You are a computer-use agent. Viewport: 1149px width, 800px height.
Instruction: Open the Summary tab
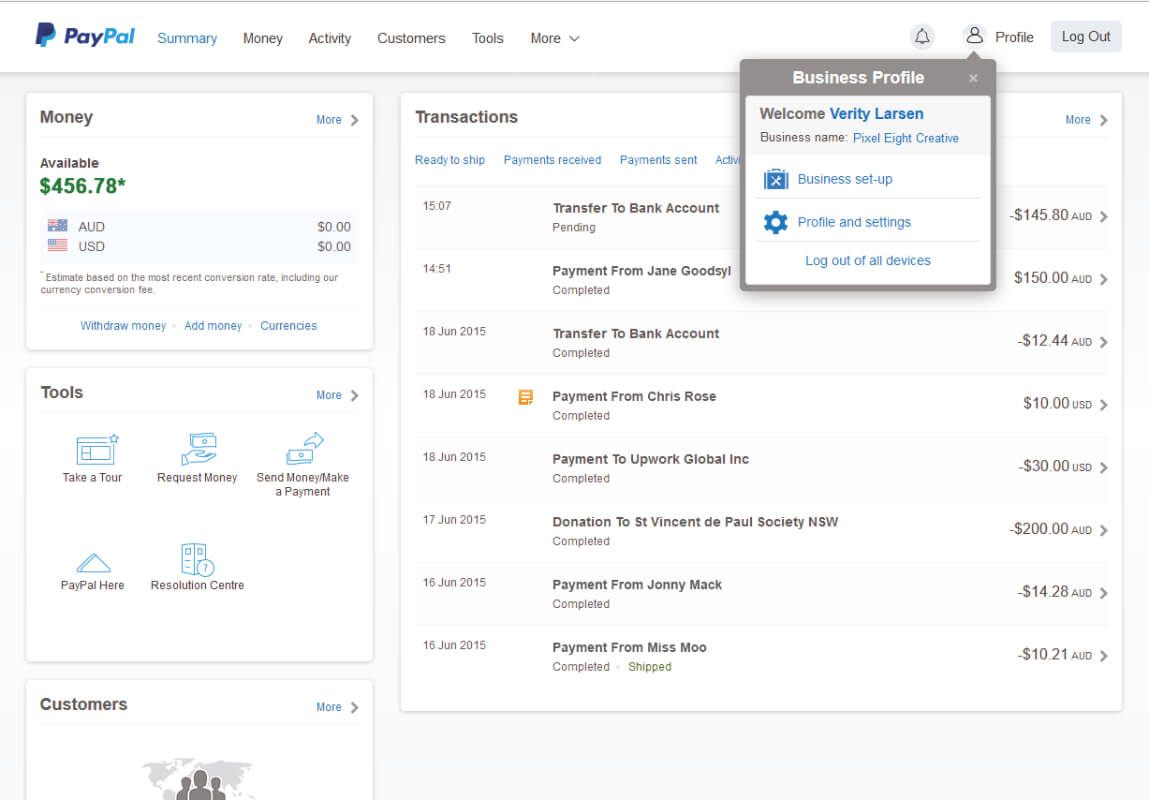187,38
